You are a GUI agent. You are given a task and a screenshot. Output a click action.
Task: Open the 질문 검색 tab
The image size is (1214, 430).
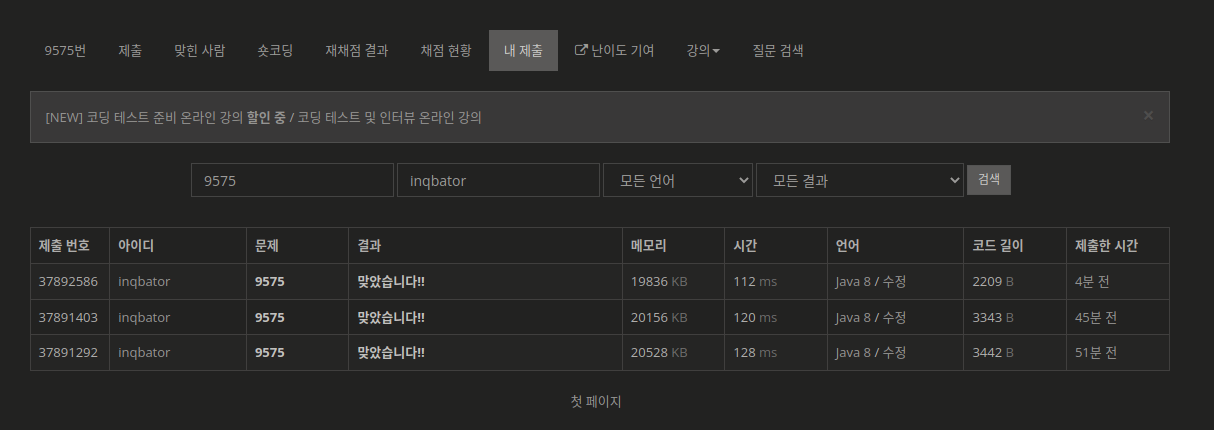pos(778,50)
